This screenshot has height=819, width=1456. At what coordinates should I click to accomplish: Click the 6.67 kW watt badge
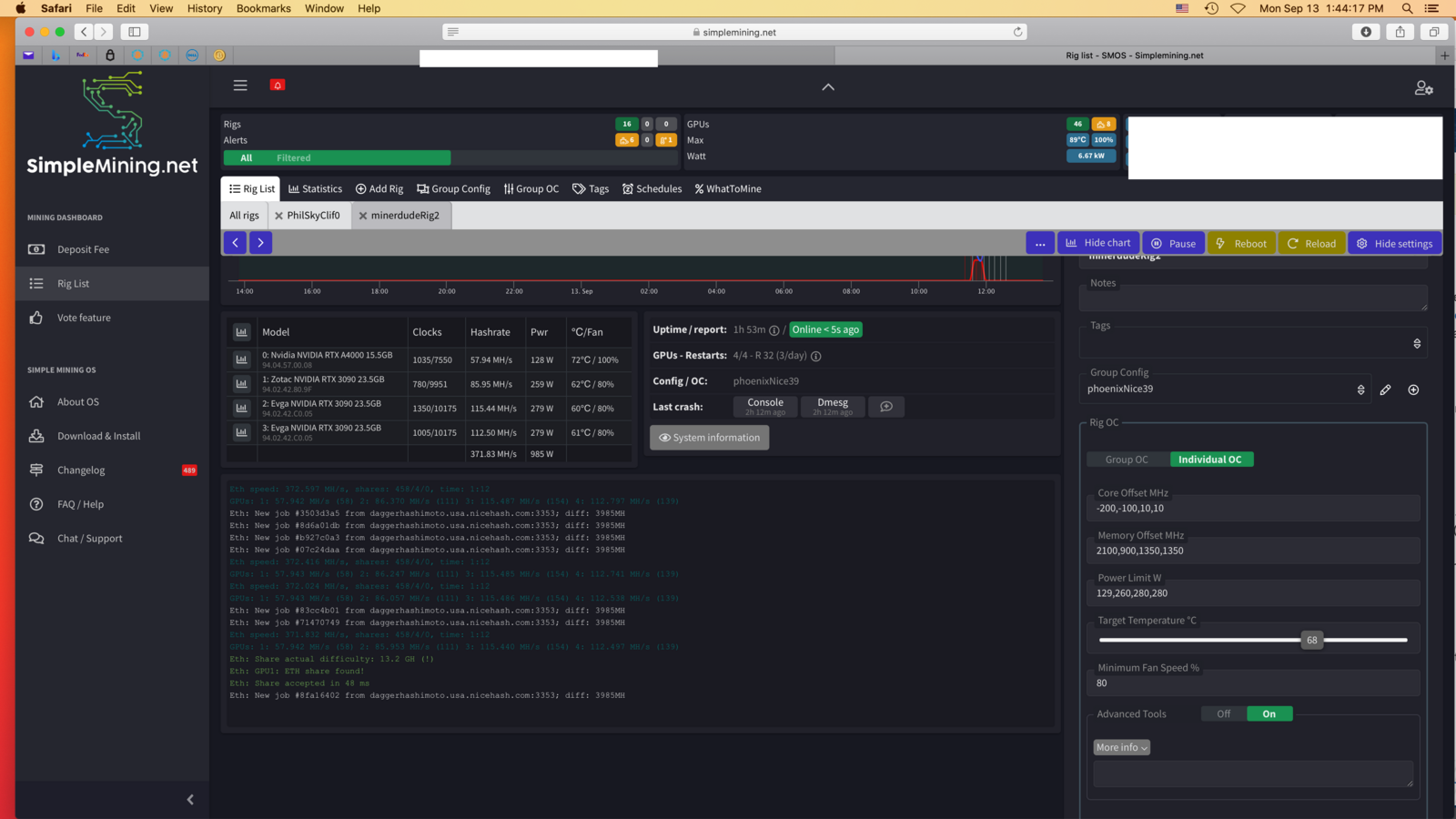1091,156
